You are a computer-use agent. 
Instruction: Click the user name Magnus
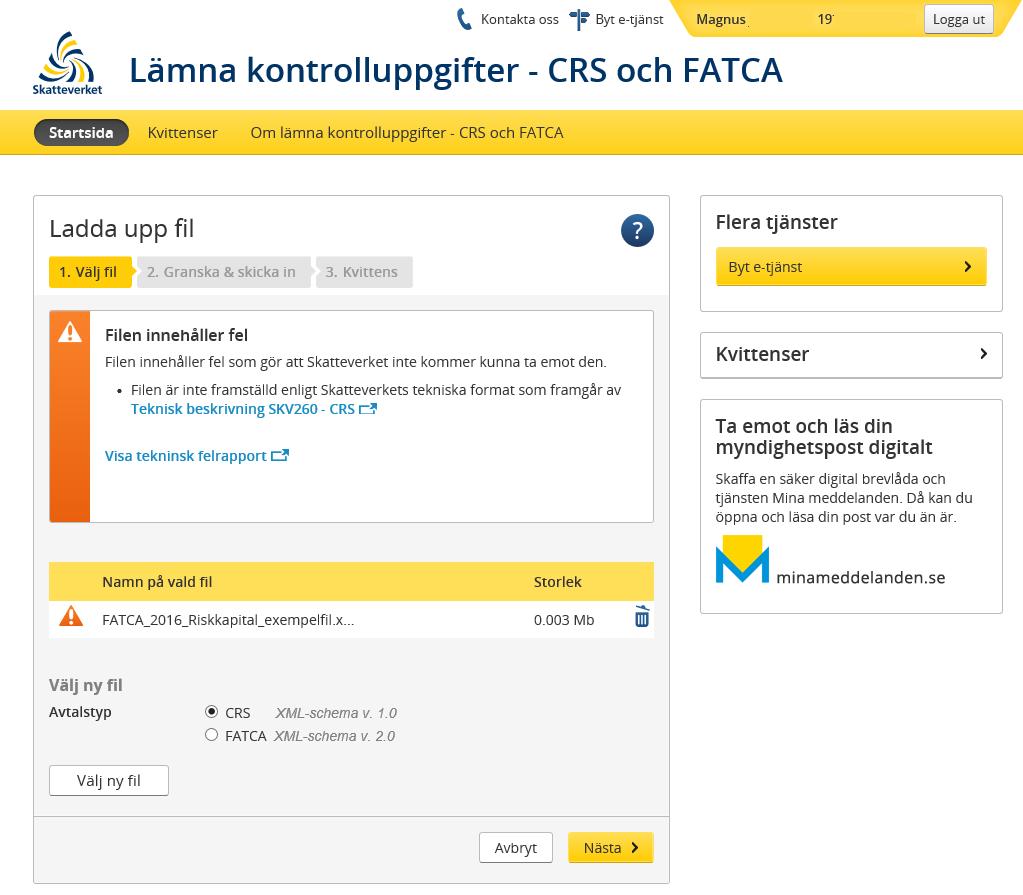click(721, 20)
